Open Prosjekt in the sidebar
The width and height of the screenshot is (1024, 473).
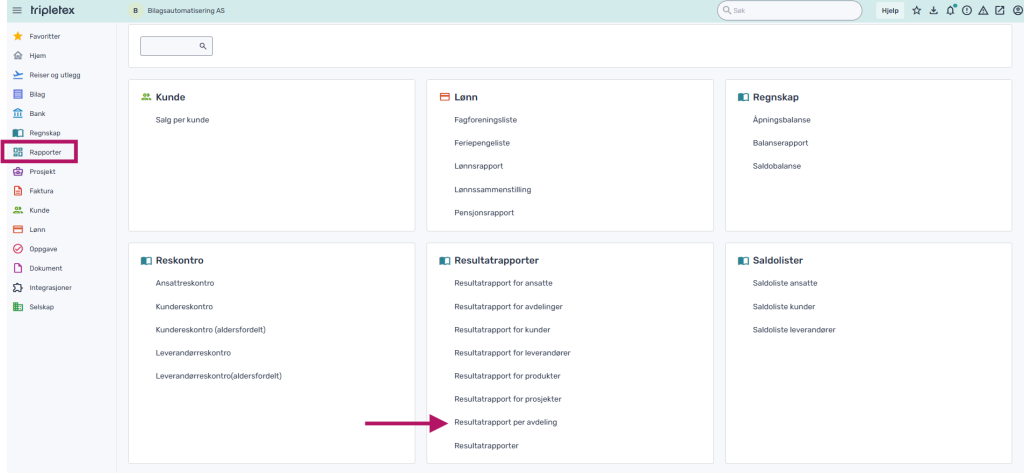[x=42, y=172]
